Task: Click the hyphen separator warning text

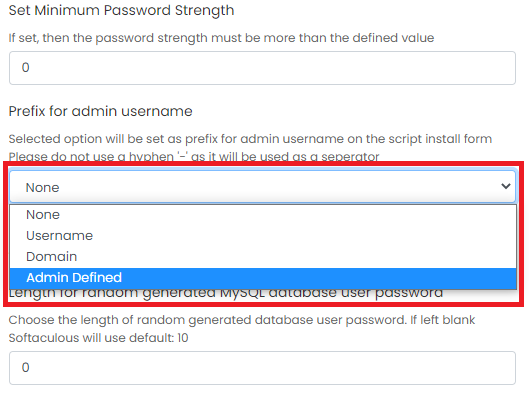Action: pyautogui.click(x=194, y=156)
